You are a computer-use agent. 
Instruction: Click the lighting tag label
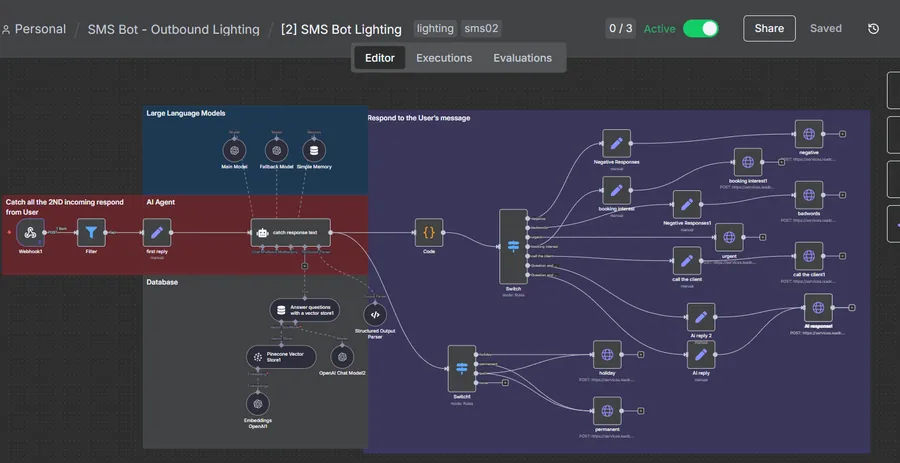(x=435, y=29)
